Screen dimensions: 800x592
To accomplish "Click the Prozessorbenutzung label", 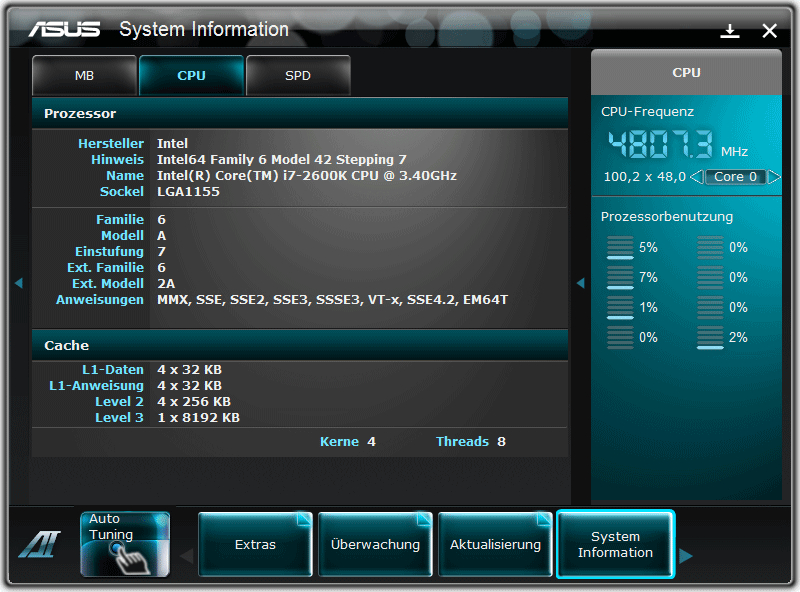I will [666, 216].
